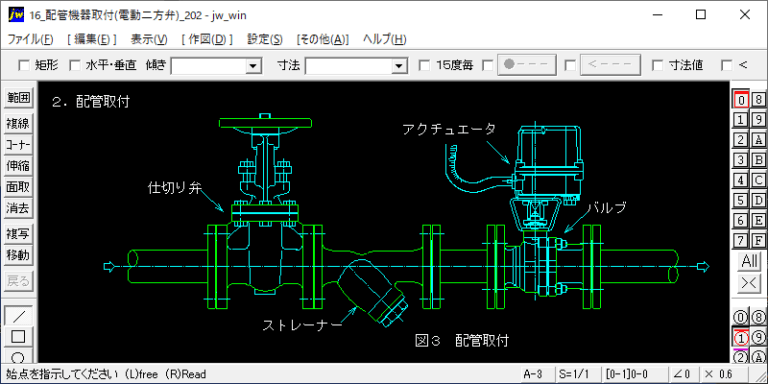
Task: Click the layer X toggle button
Action: 749,284
